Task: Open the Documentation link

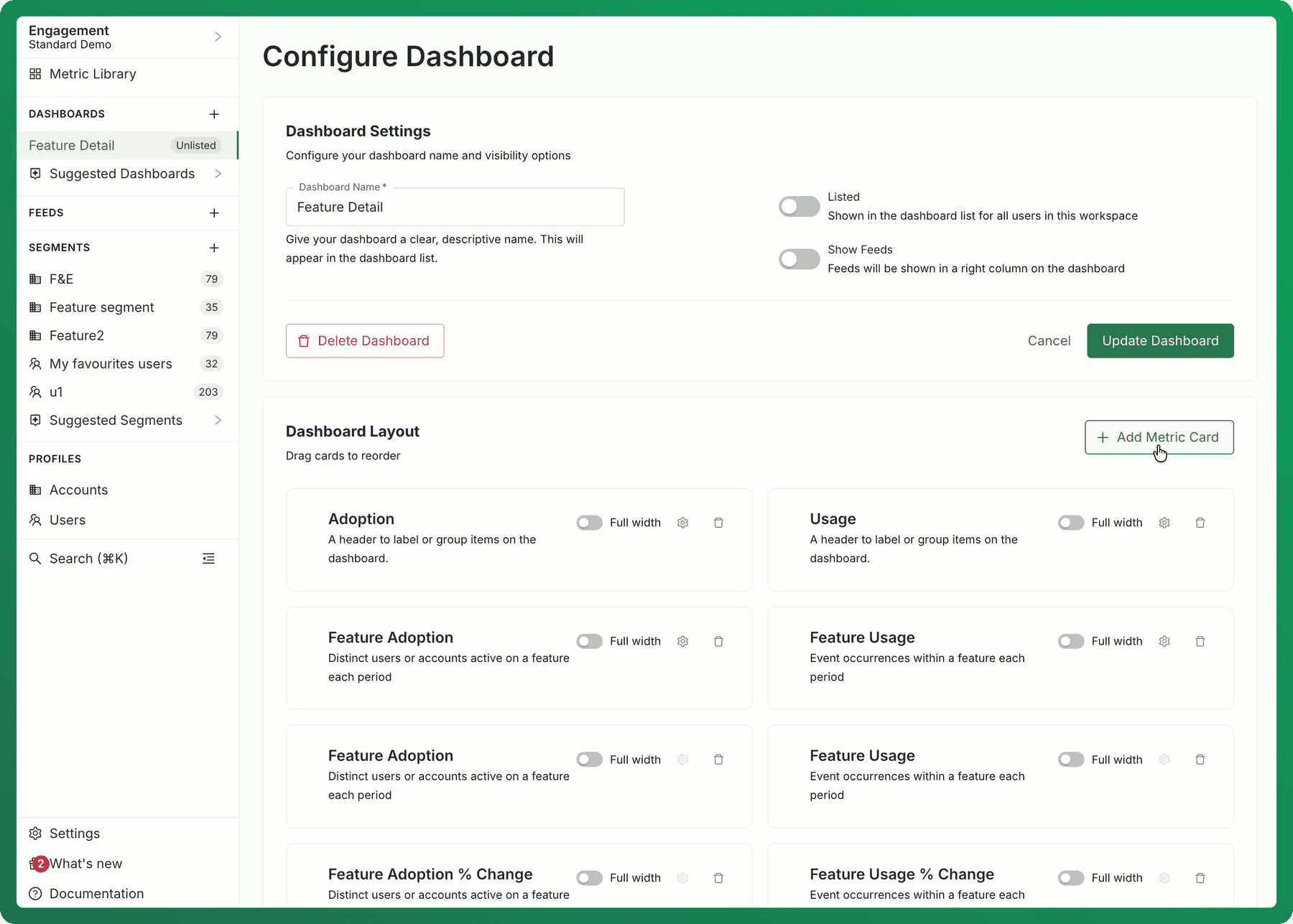Action: tap(127, 894)
